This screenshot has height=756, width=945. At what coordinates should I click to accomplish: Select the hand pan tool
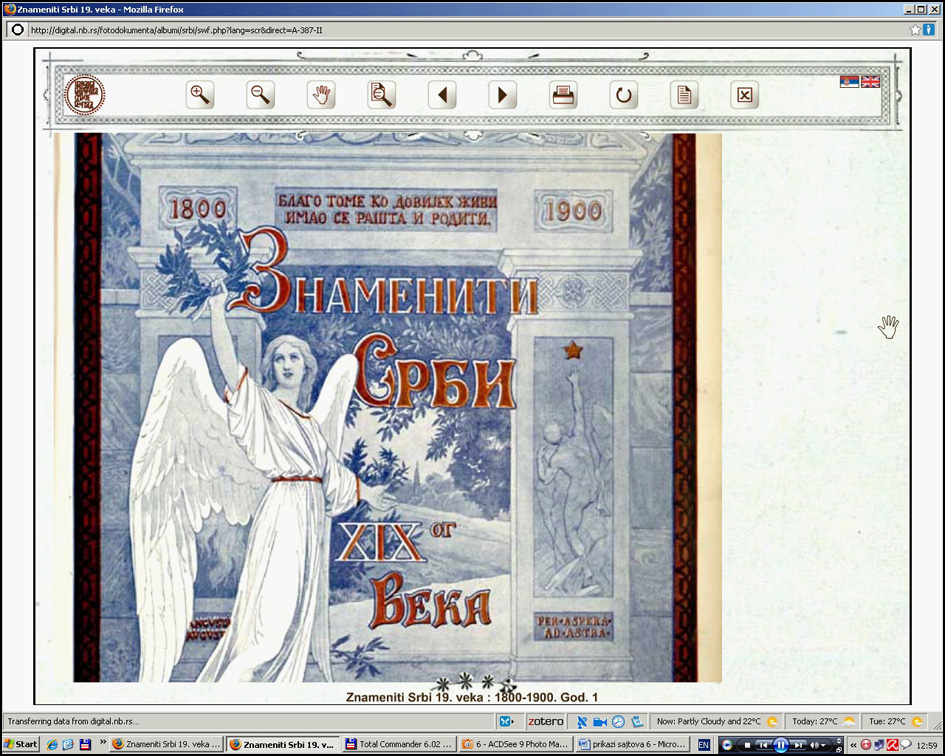pos(321,95)
